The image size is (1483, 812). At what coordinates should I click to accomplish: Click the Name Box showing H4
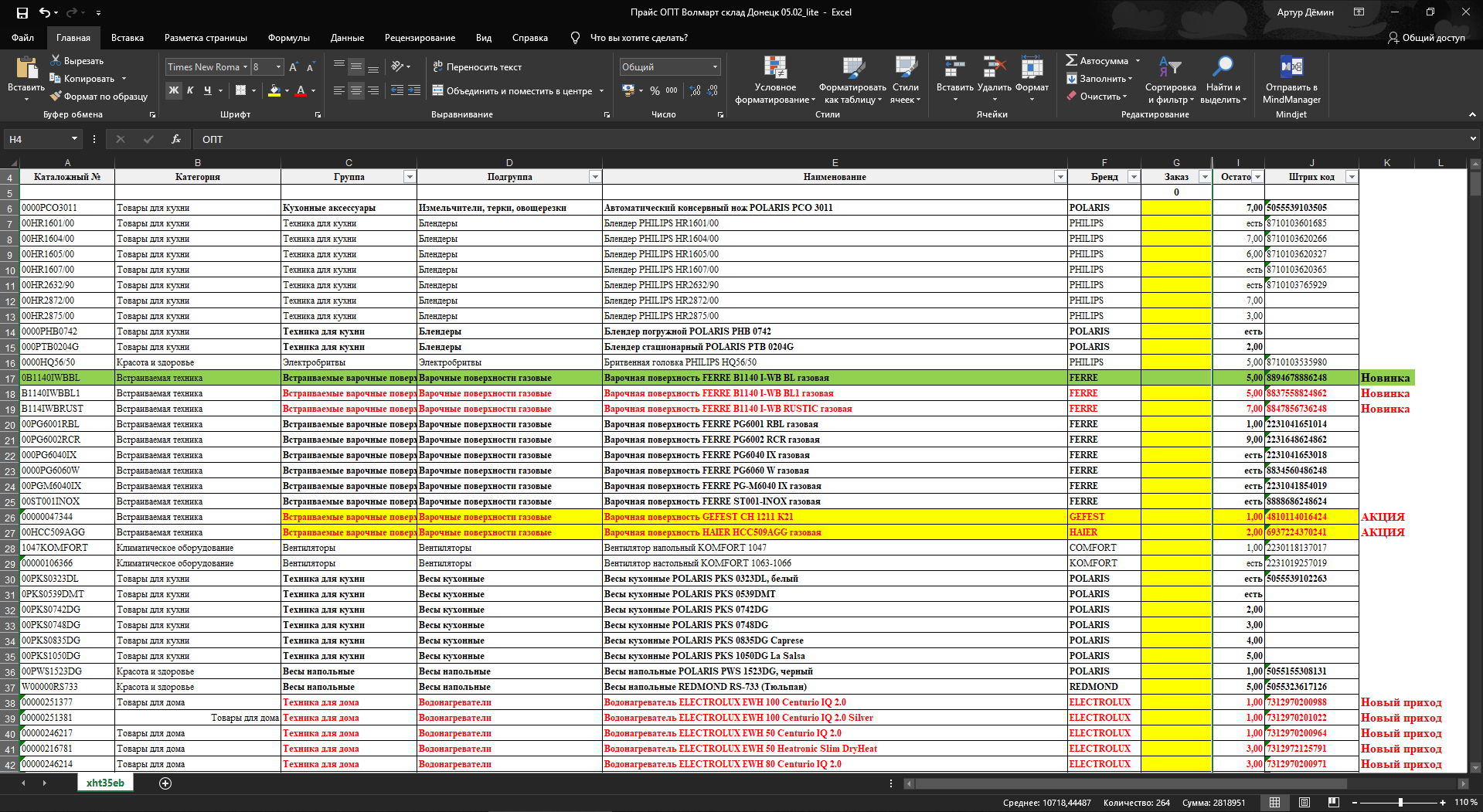37,139
